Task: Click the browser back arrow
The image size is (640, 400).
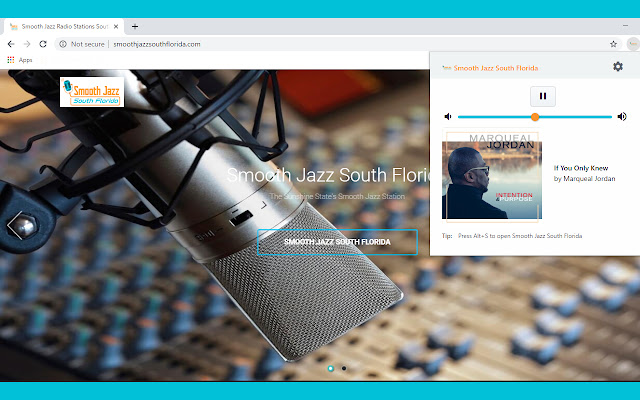Action: (x=11, y=44)
